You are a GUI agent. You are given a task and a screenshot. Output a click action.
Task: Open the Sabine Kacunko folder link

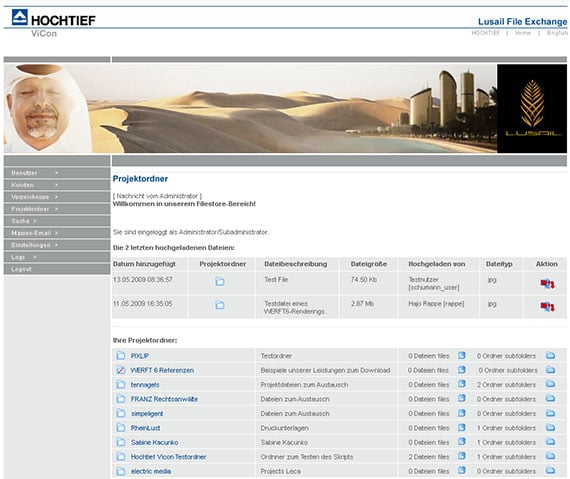pos(154,442)
